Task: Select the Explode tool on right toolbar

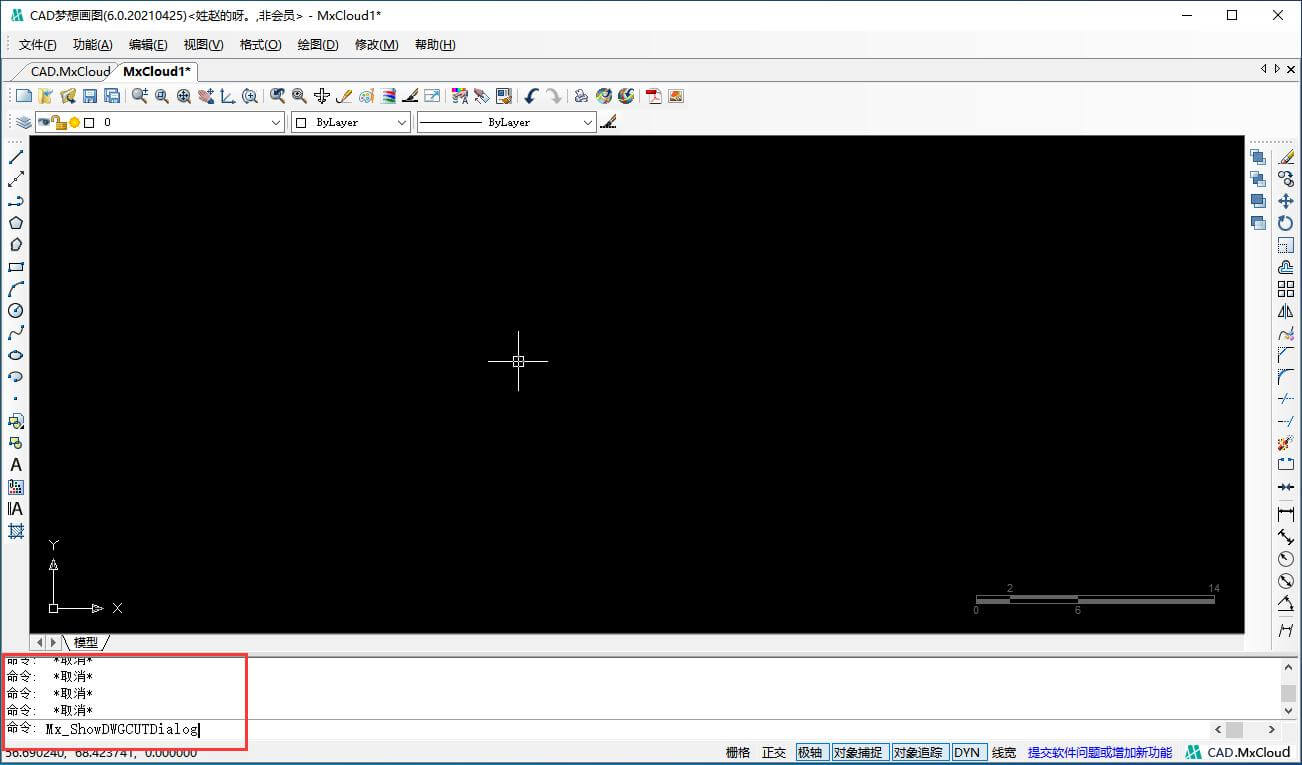Action: (1286, 443)
